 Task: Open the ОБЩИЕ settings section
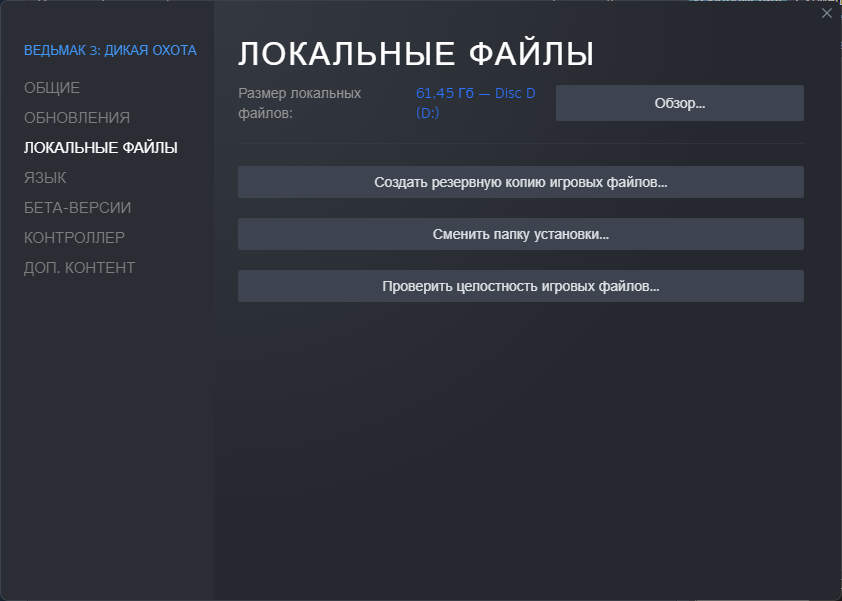[52, 88]
